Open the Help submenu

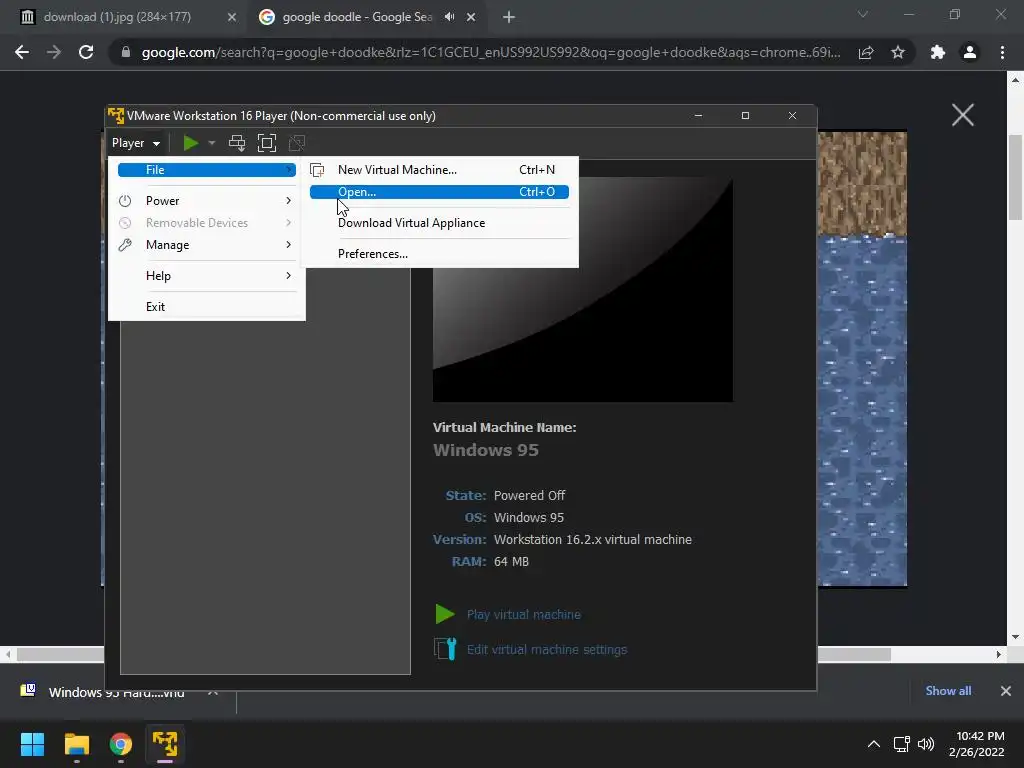pyautogui.click(x=206, y=276)
